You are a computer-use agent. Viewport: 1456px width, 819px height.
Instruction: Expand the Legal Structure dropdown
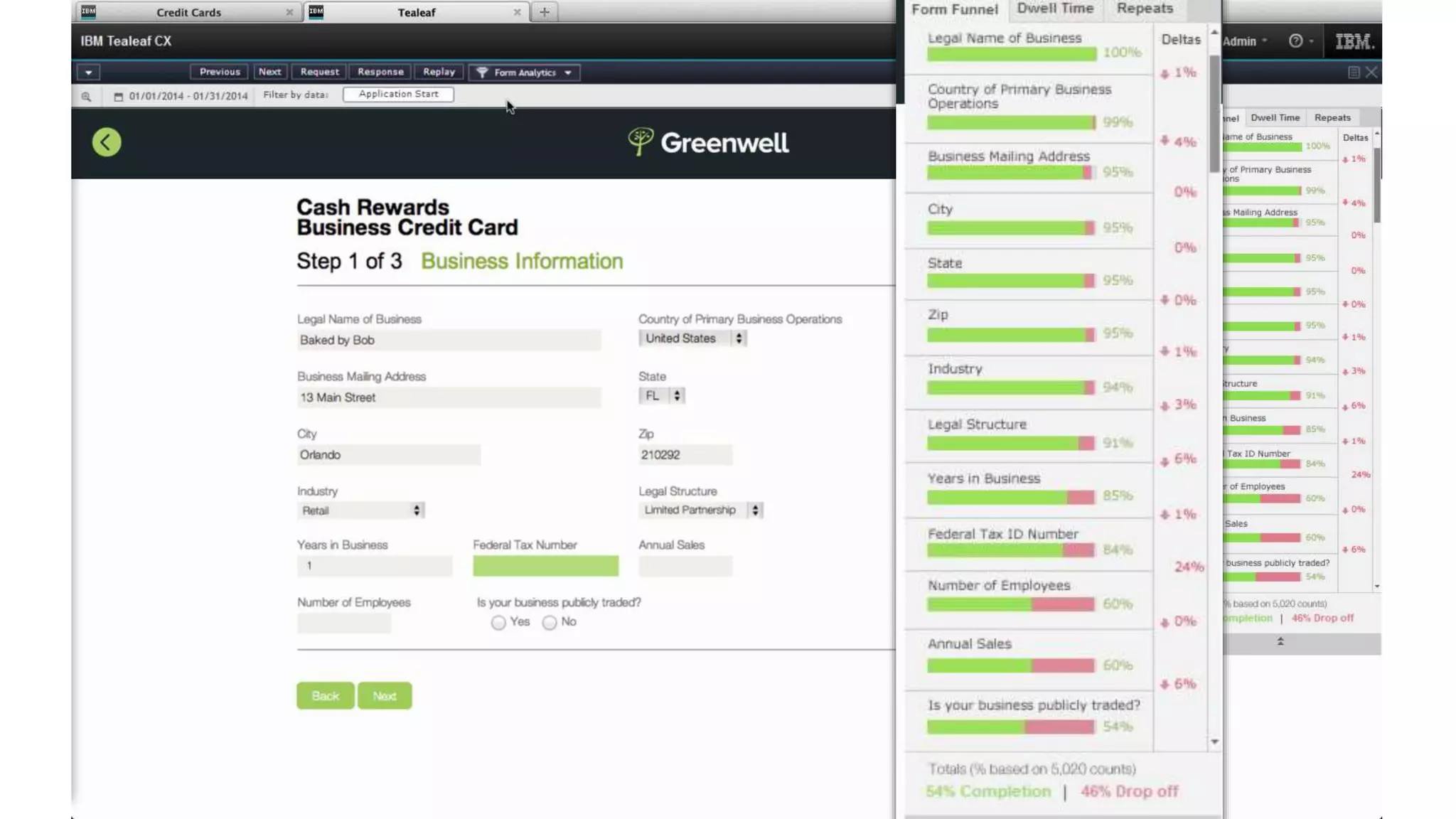tap(700, 510)
